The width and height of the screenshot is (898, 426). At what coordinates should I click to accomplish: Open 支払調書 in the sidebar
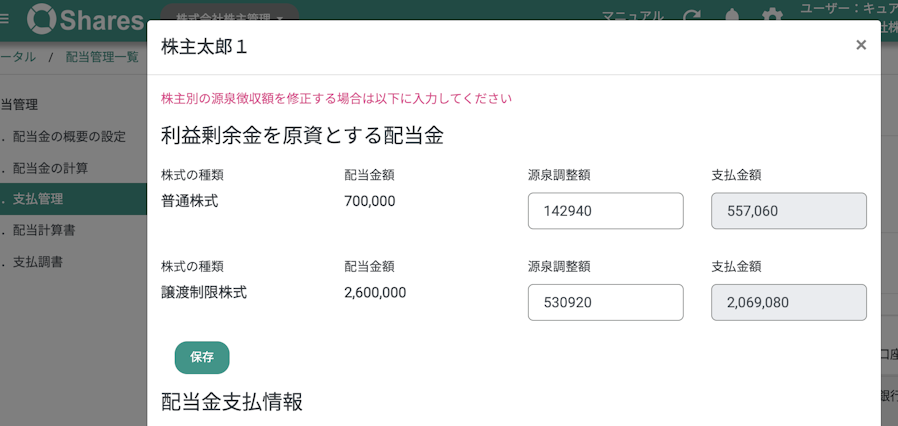coord(37,262)
